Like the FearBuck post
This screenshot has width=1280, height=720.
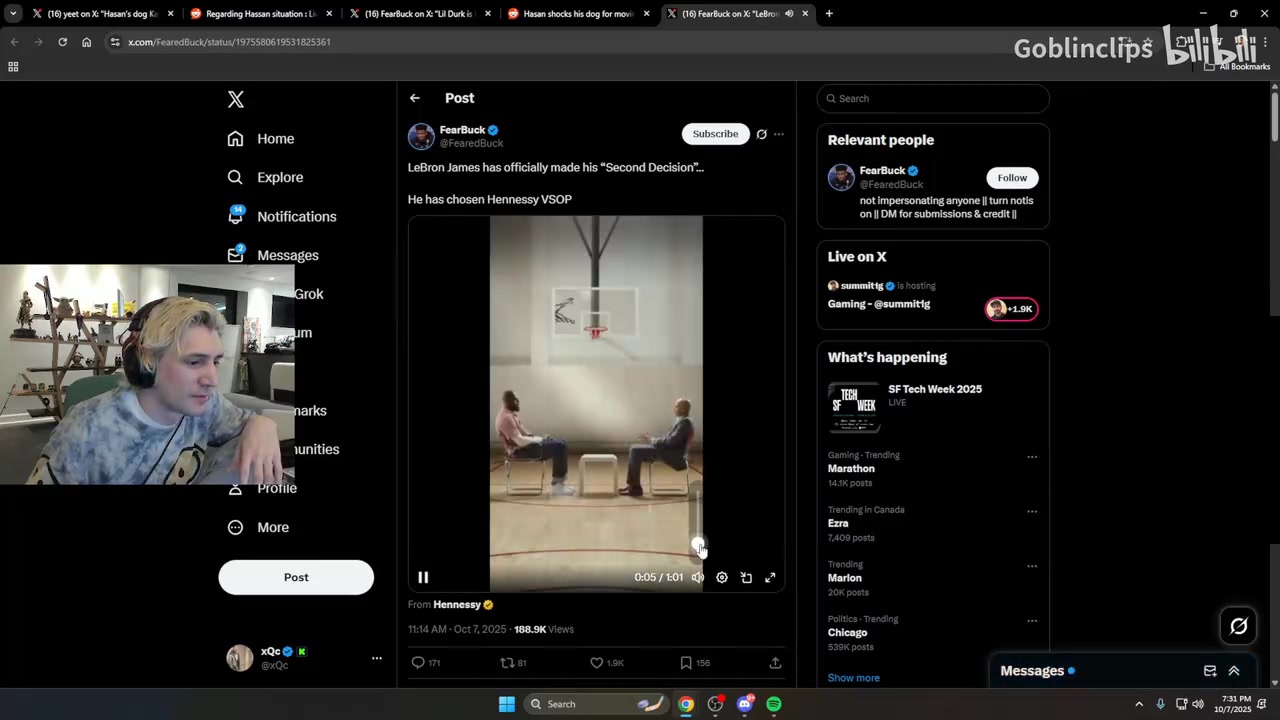(x=597, y=662)
